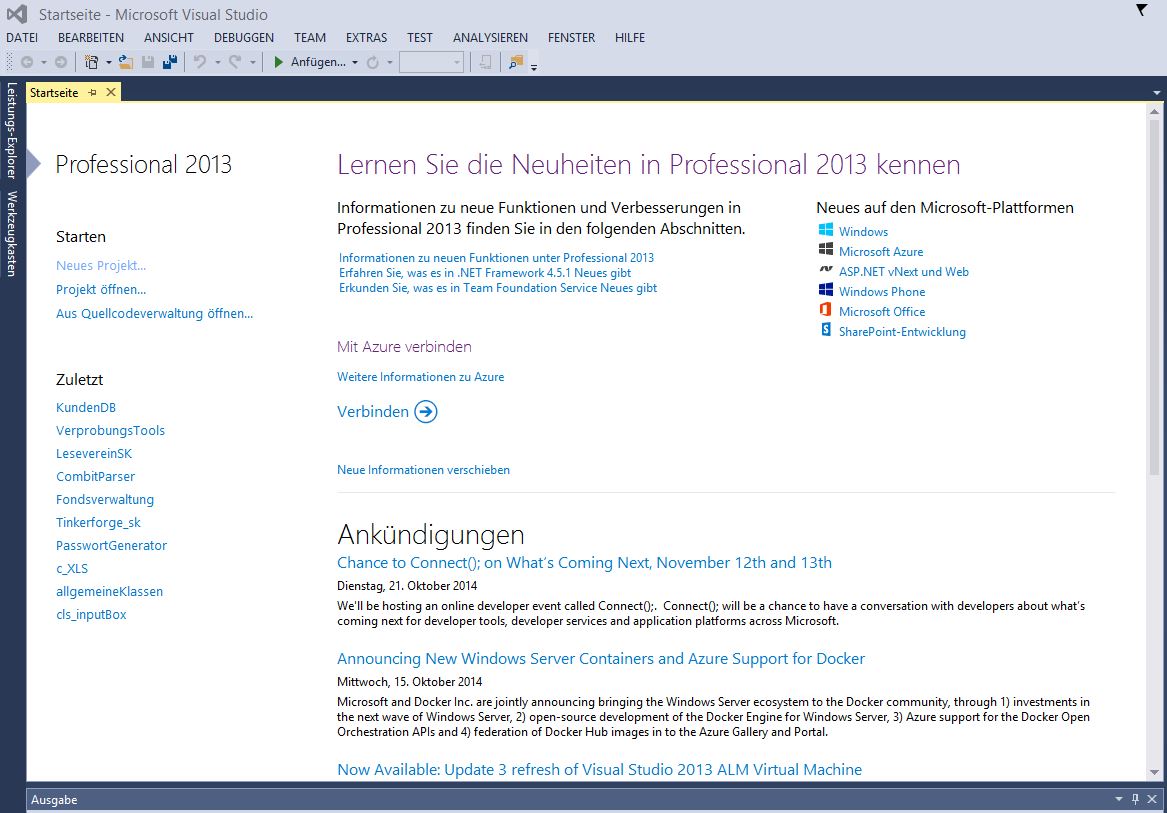Open the navigate backward history dropdown
This screenshot has height=813, width=1167.
pyautogui.click(x=44, y=63)
